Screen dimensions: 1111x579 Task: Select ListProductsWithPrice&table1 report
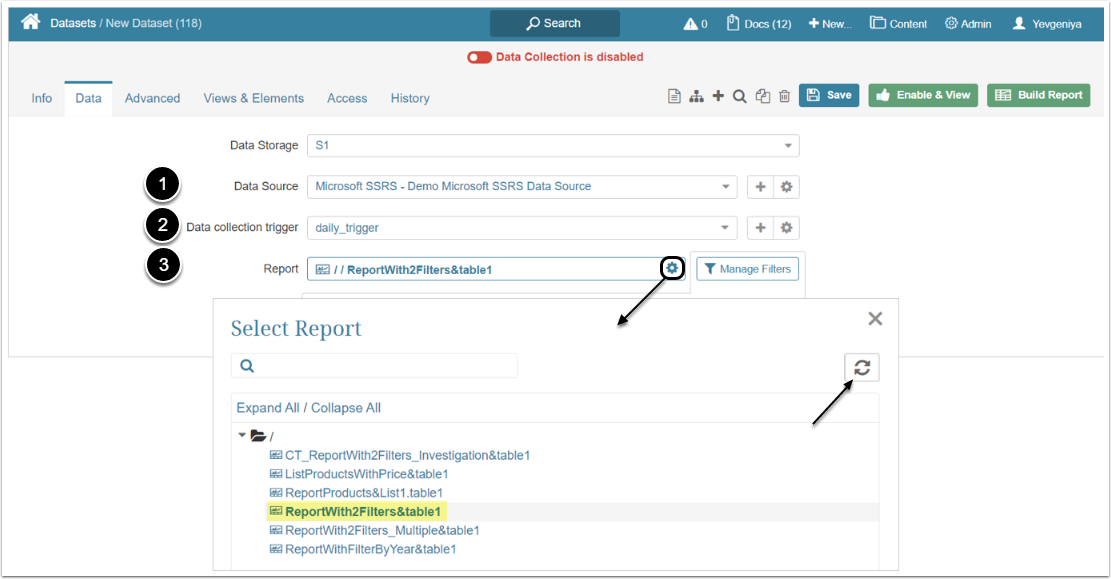pos(359,474)
